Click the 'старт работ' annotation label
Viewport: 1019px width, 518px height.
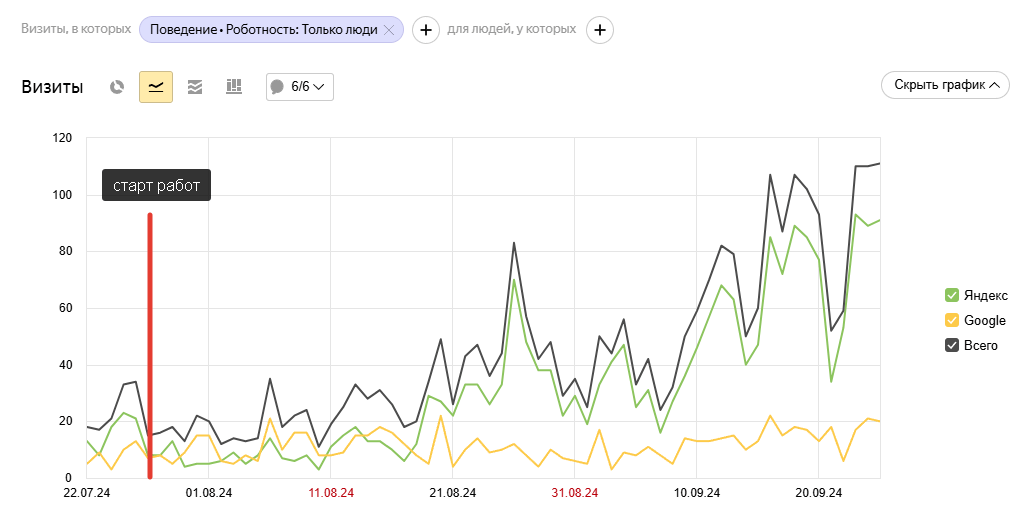156,186
